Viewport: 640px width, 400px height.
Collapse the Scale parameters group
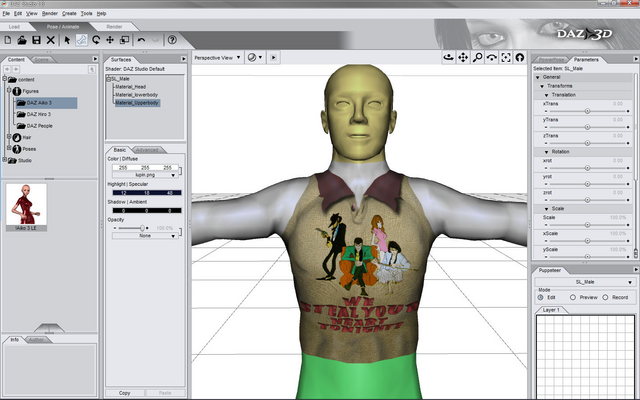pos(547,209)
